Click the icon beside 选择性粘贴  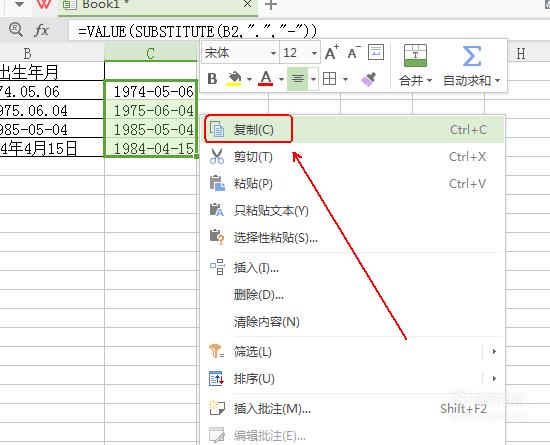coord(216,237)
